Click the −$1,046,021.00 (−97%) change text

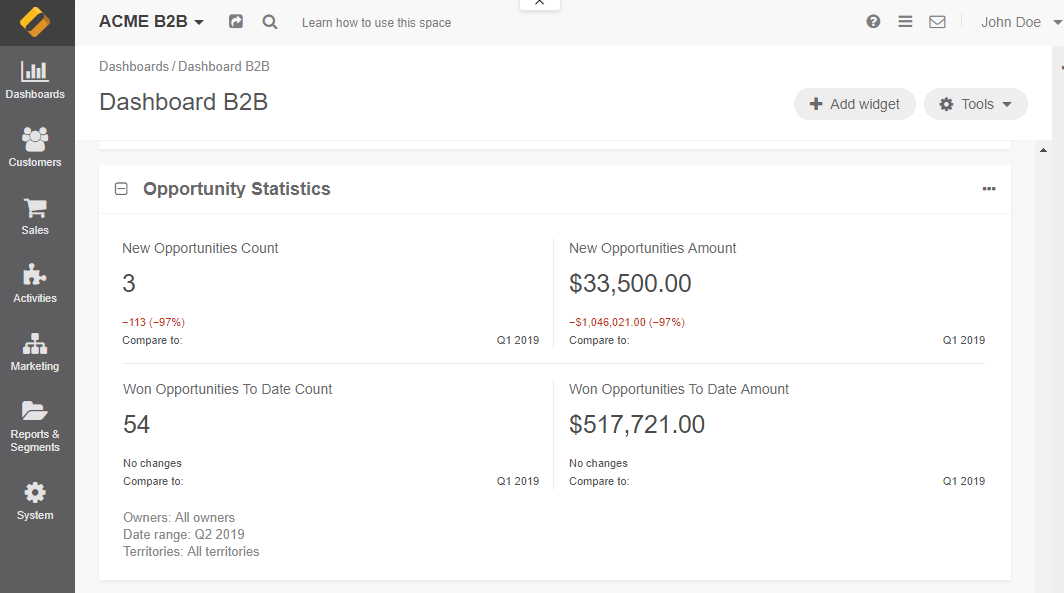(627, 322)
